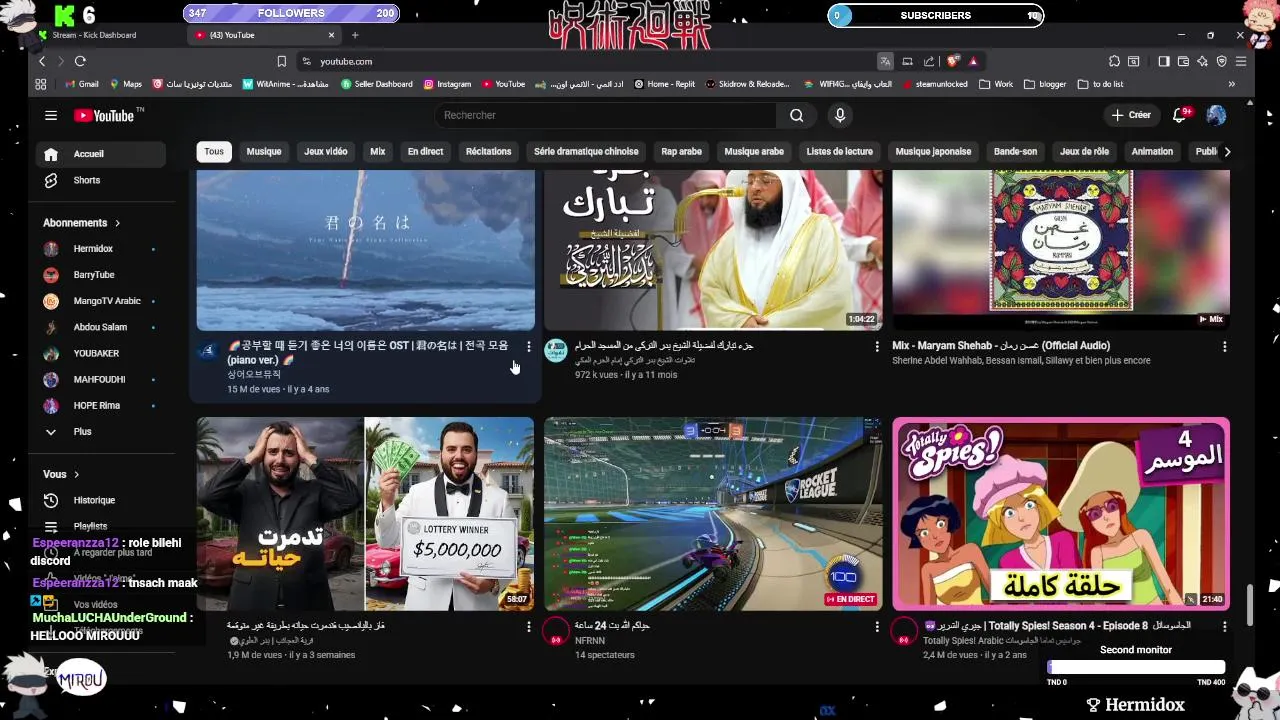Open browser main menu icon
The width and height of the screenshot is (1280, 720).
[1242, 61]
